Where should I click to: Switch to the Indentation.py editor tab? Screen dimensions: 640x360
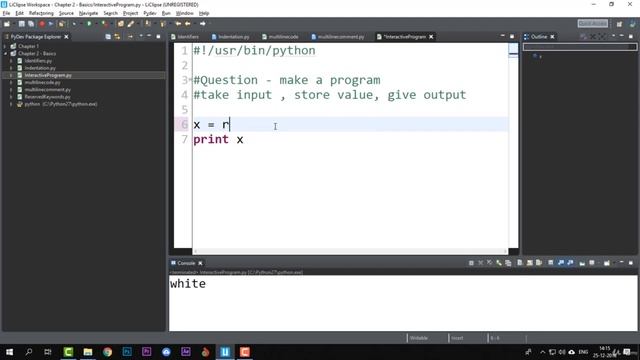click(230, 37)
